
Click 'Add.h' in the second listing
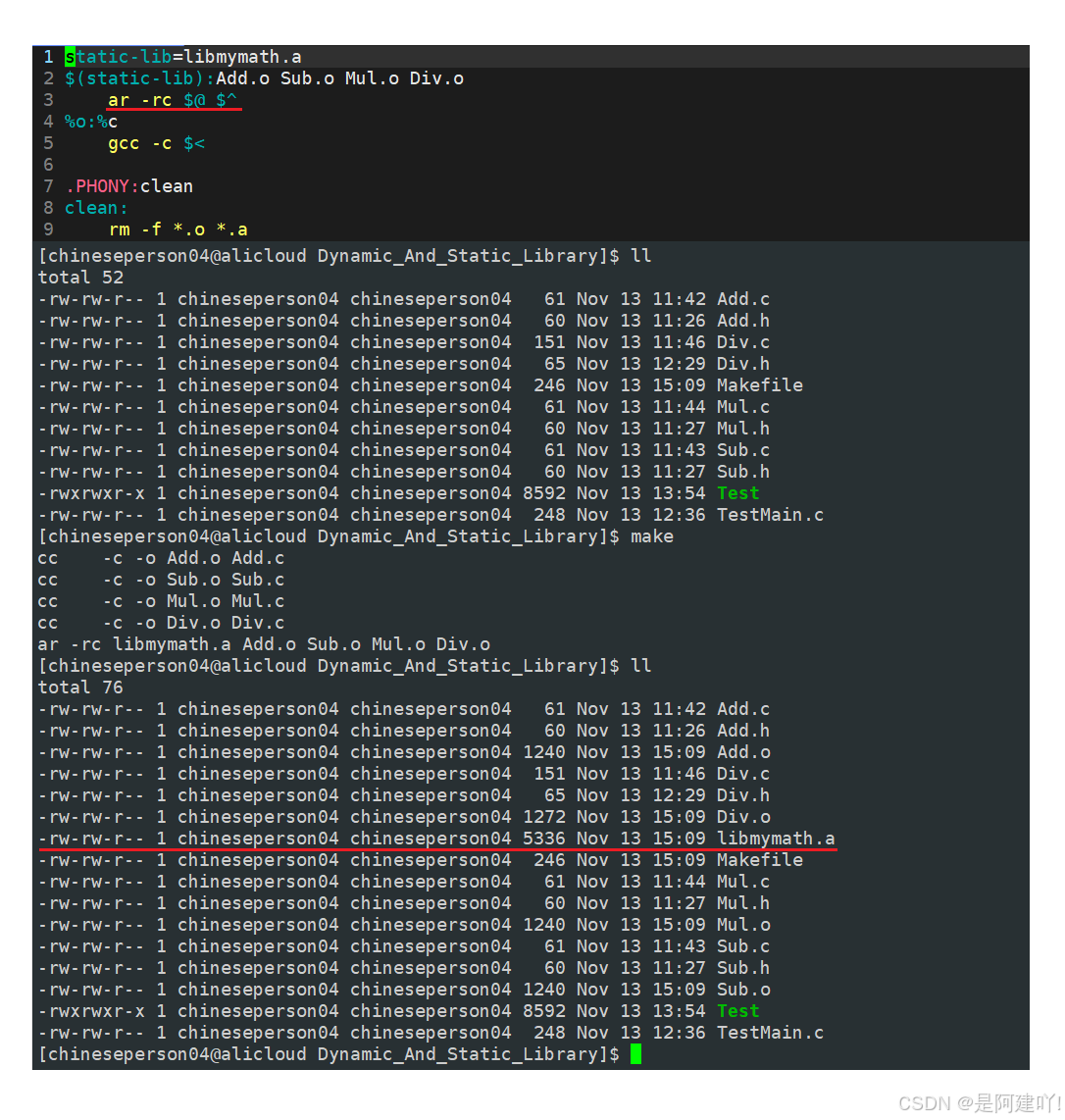click(743, 731)
